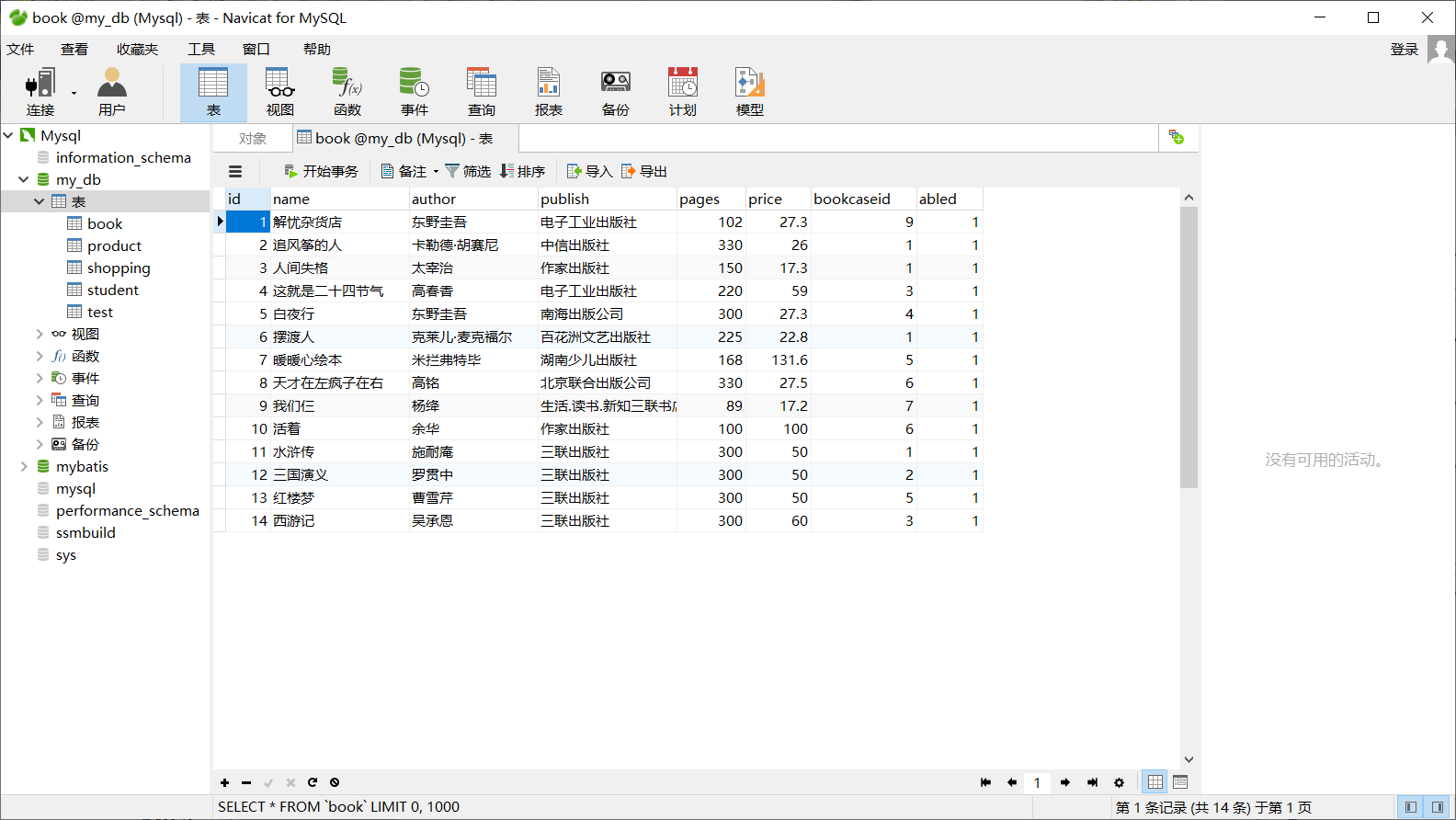The height and width of the screenshot is (820, 1456).
Task: Jump to the last page of records
Action: click(1092, 782)
